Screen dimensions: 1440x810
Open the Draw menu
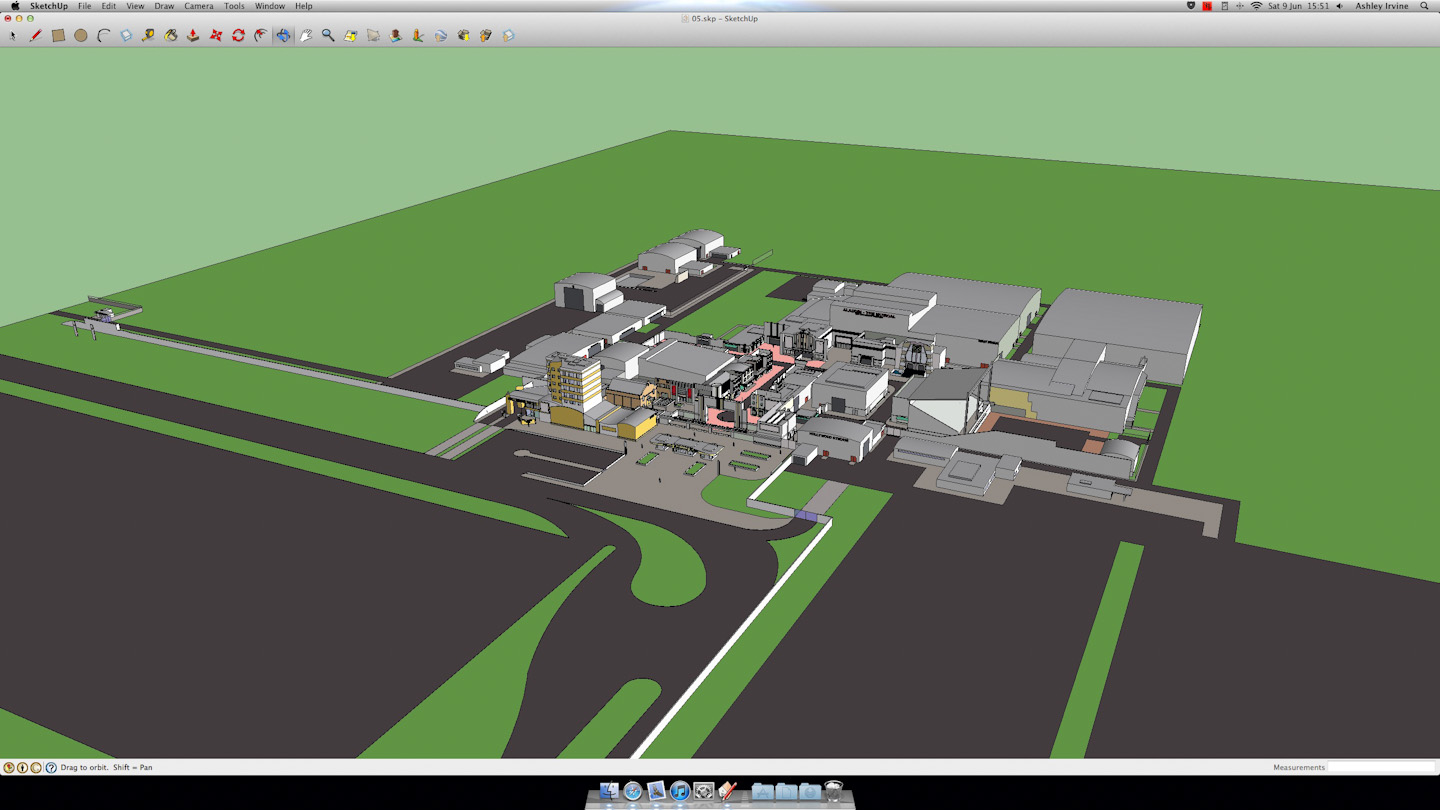tap(164, 6)
